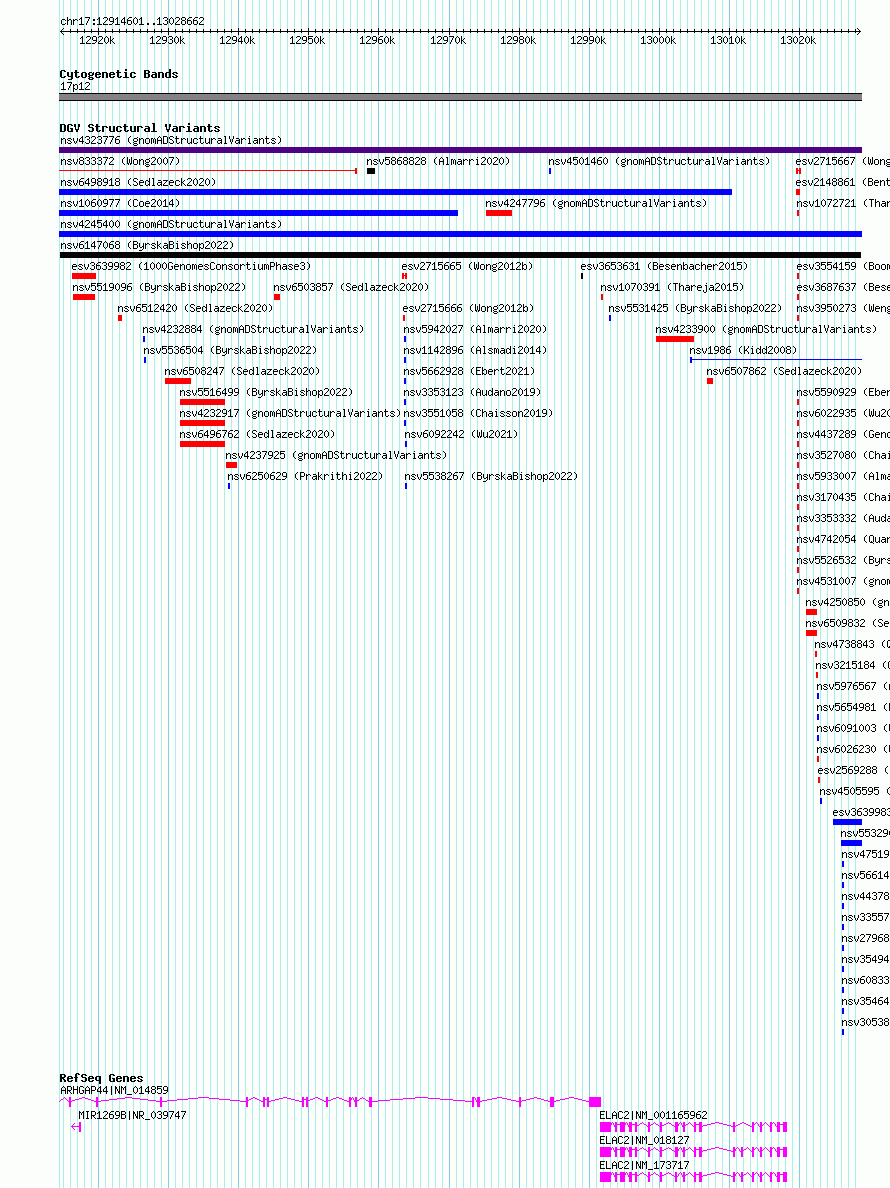Select the red nsv4247796 variant bar
The width and height of the screenshot is (890, 1188).
tap(499, 214)
